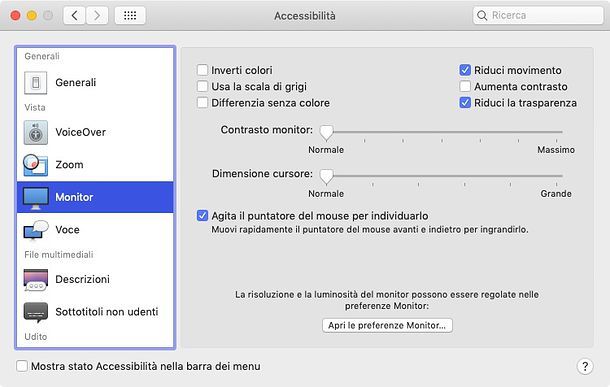Click the help question mark button
The height and width of the screenshot is (387, 610).
(585, 366)
